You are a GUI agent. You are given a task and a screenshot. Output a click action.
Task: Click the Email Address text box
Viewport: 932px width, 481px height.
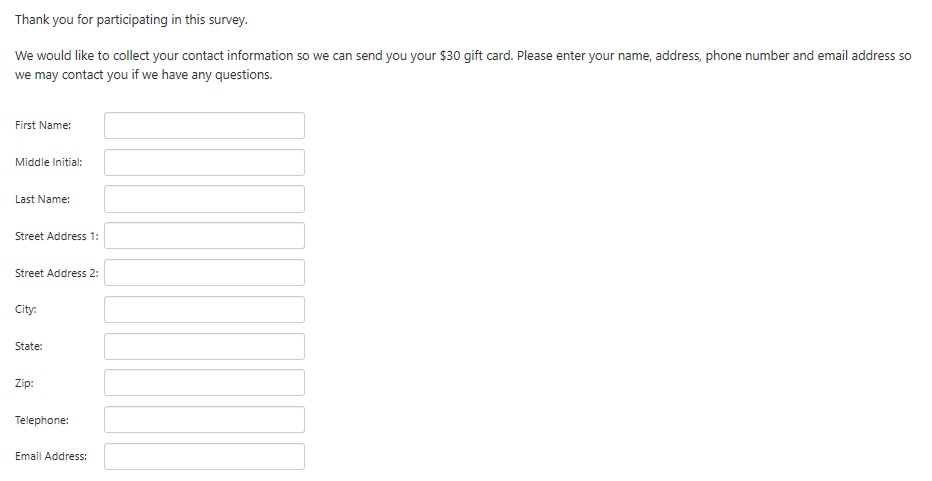coord(204,457)
